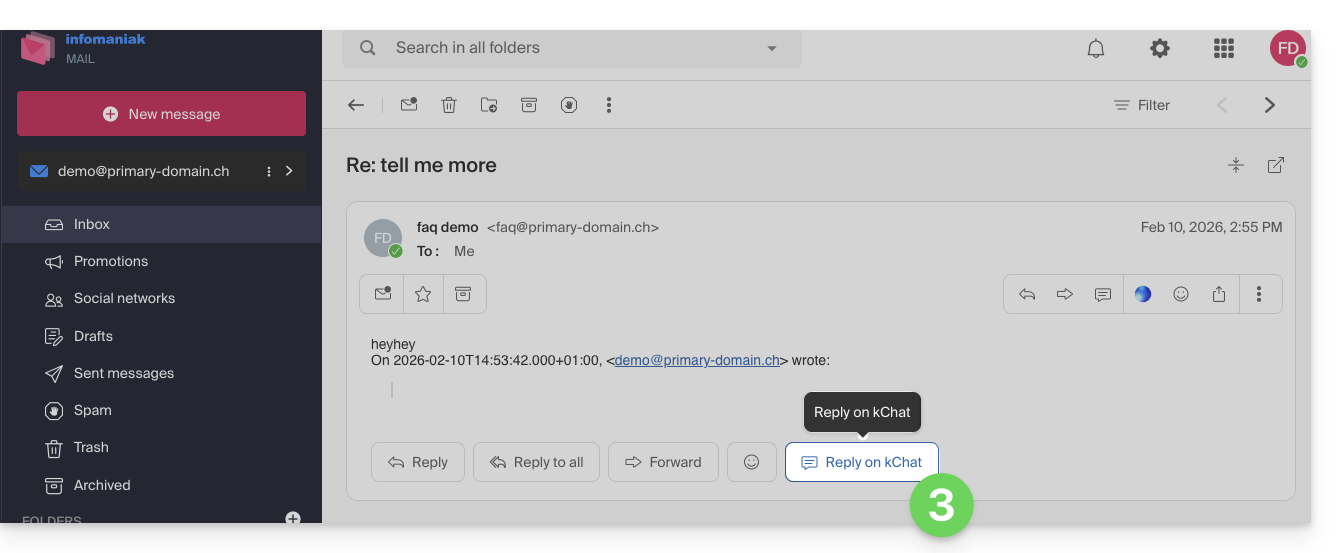Click the move-to-folder icon in toolbar
The height and width of the screenshot is (553, 1341).
coord(489,105)
